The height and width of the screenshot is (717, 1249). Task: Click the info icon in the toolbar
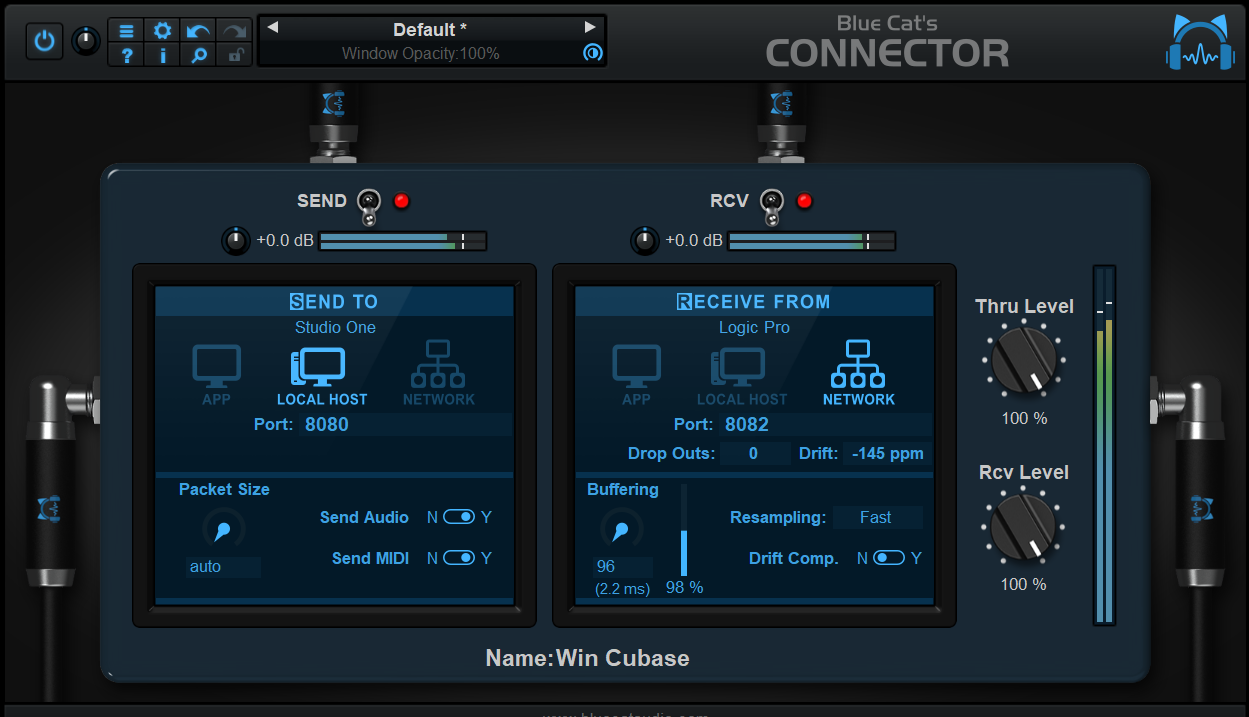tap(162, 57)
